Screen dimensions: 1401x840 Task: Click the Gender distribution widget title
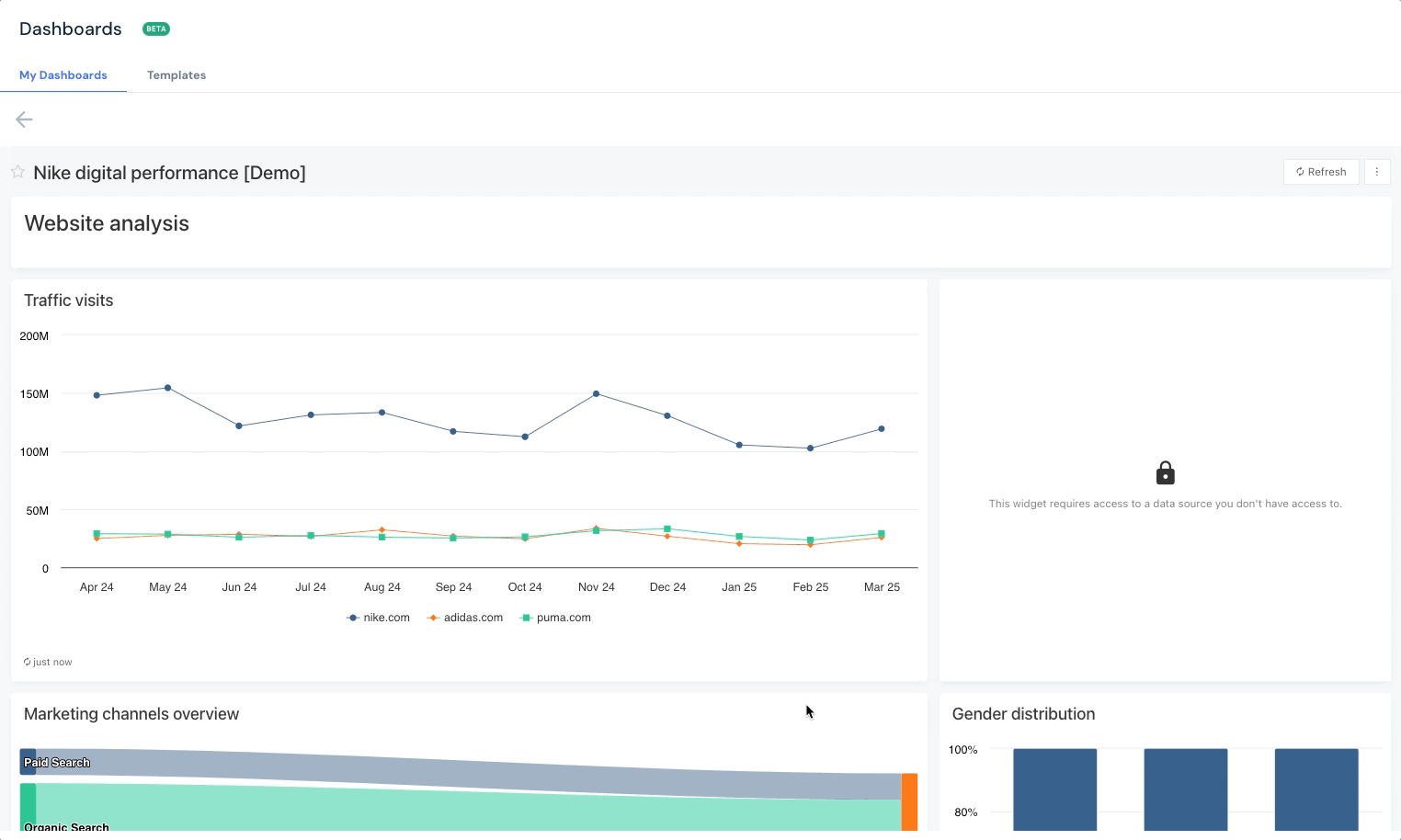(1023, 714)
